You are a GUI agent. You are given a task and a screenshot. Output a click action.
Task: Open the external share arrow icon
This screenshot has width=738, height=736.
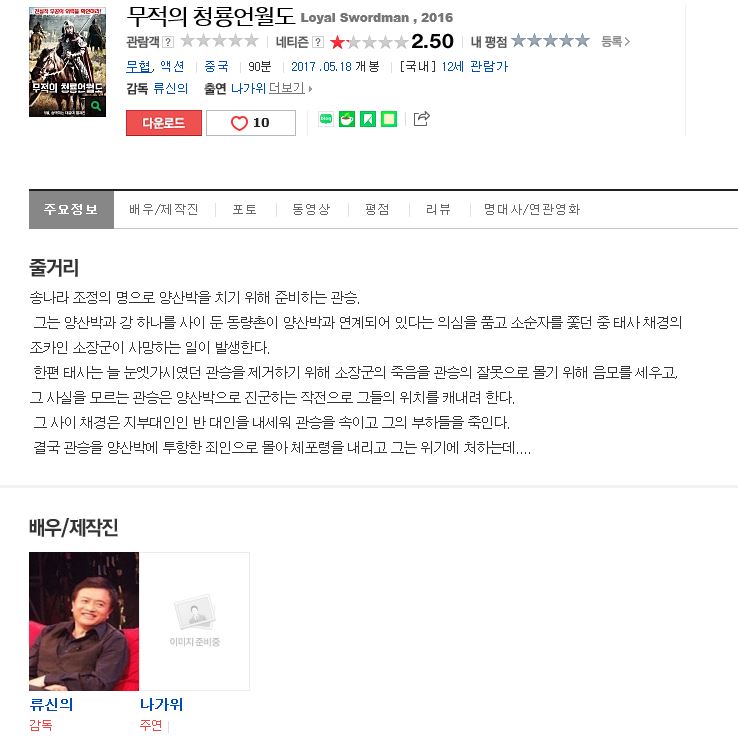click(x=421, y=119)
